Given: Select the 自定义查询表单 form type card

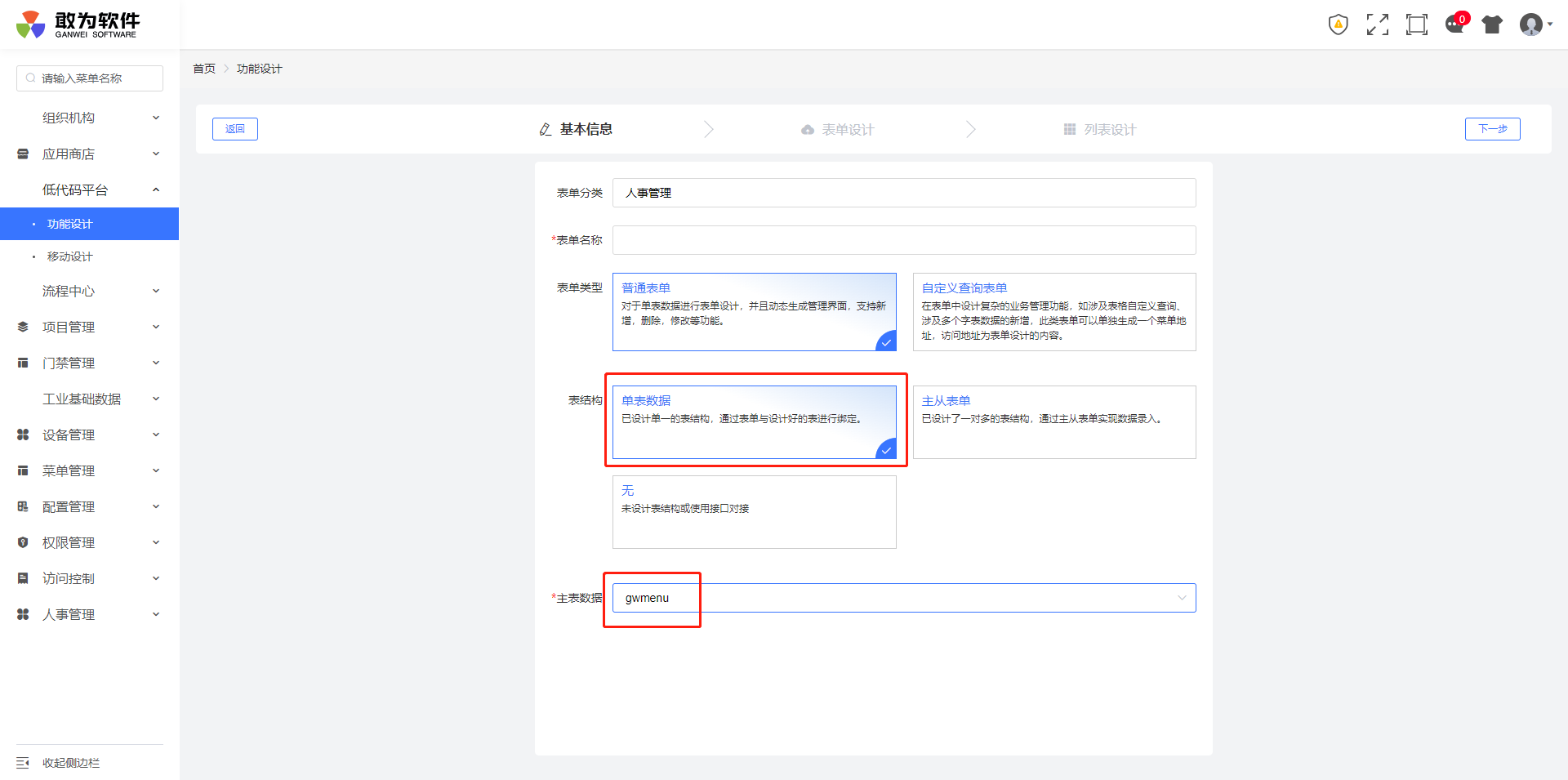Looking at the screenshot, I should [1053, 312].
